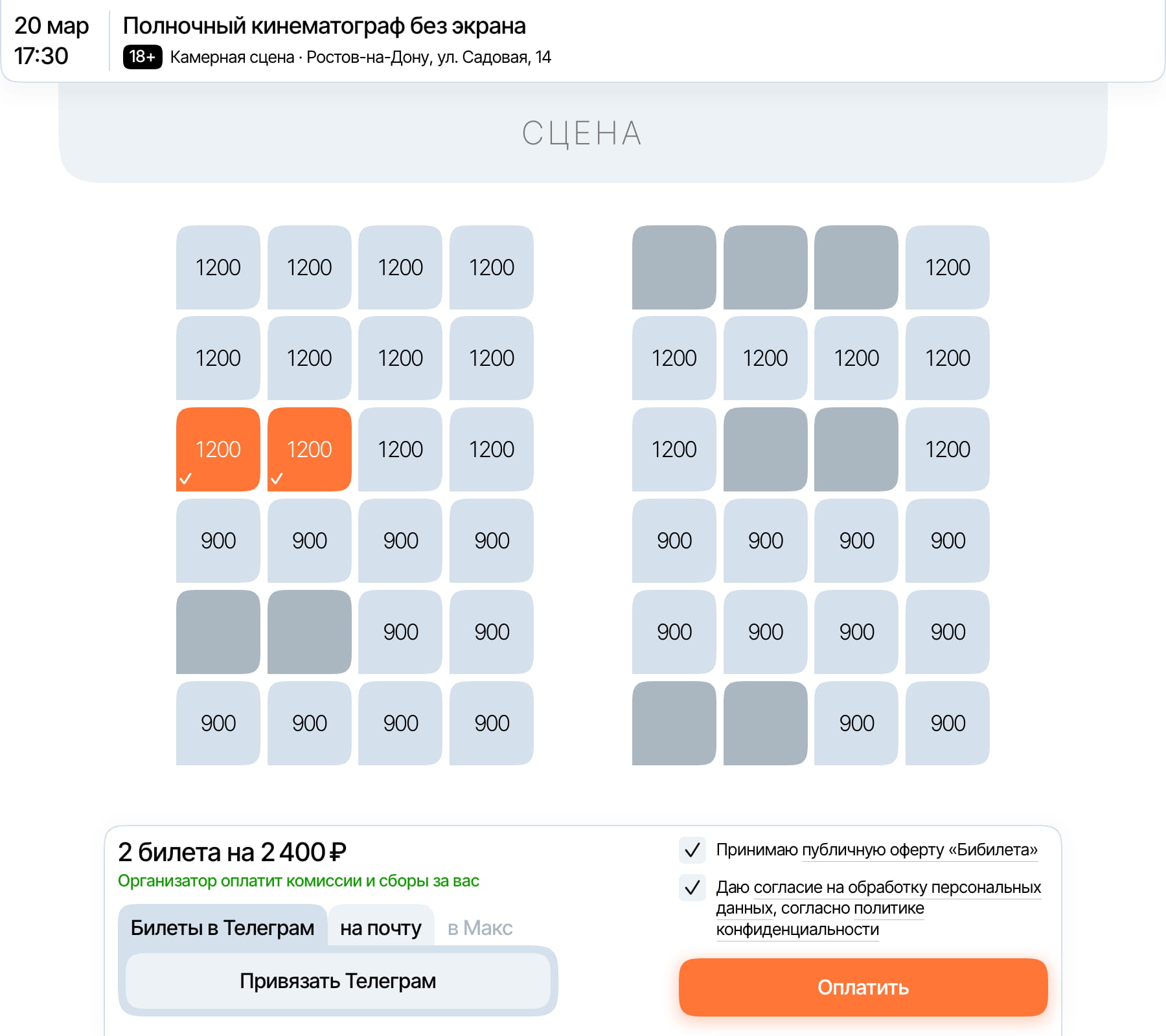Choose the «в Макс» delivery tab
The width and height of the screenshot is (1166, 1036).
(x=480, y=928)
